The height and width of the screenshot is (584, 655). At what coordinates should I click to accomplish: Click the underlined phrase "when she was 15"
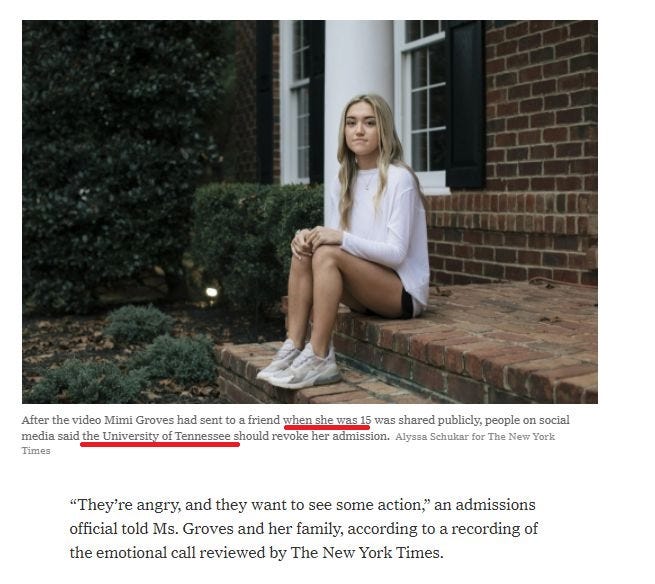coord(327,419)
